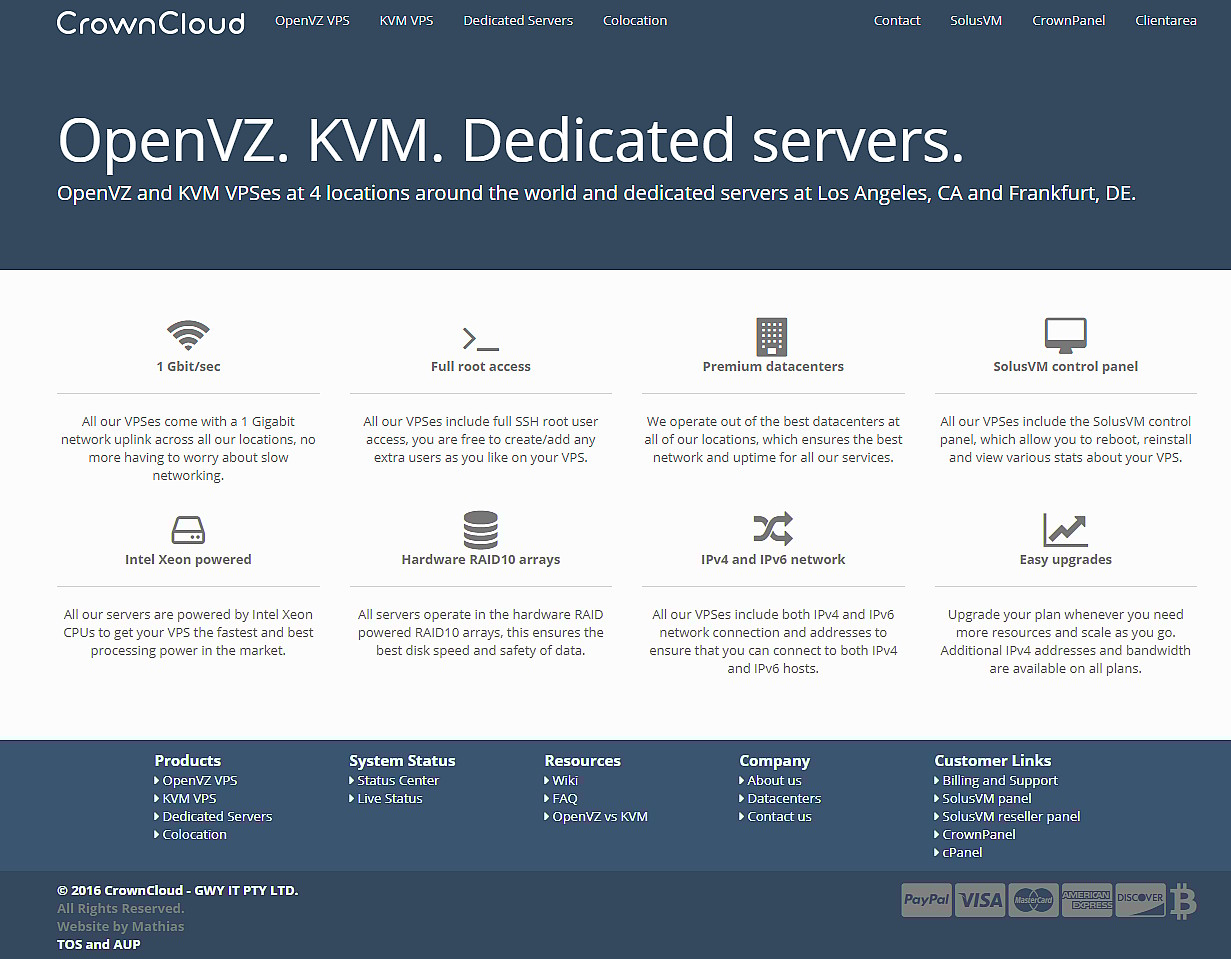
Task: Open the OpenVZ vs KVM resource link
Action: tap(600, 816)
